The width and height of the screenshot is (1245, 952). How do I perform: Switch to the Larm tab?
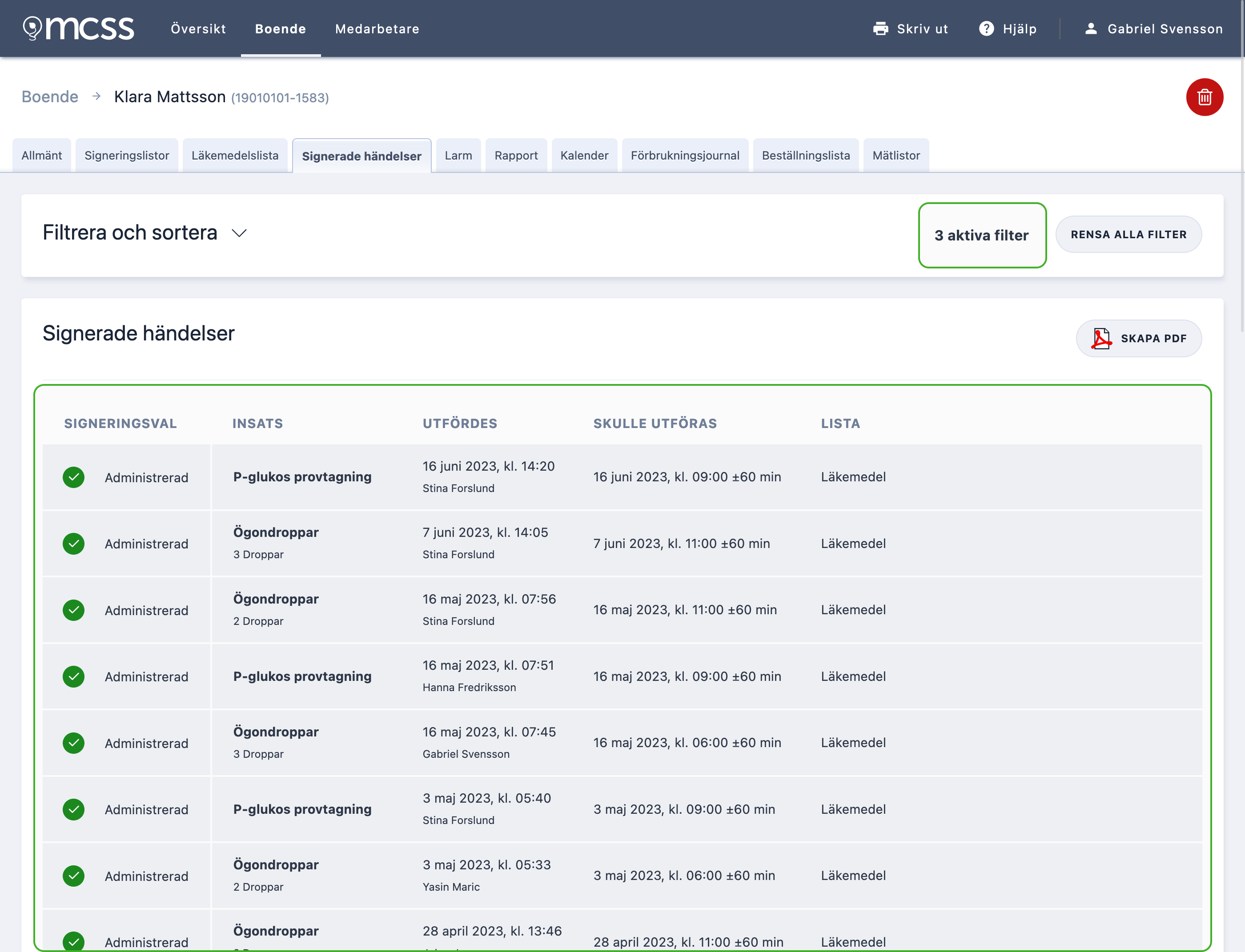point(459,155)
